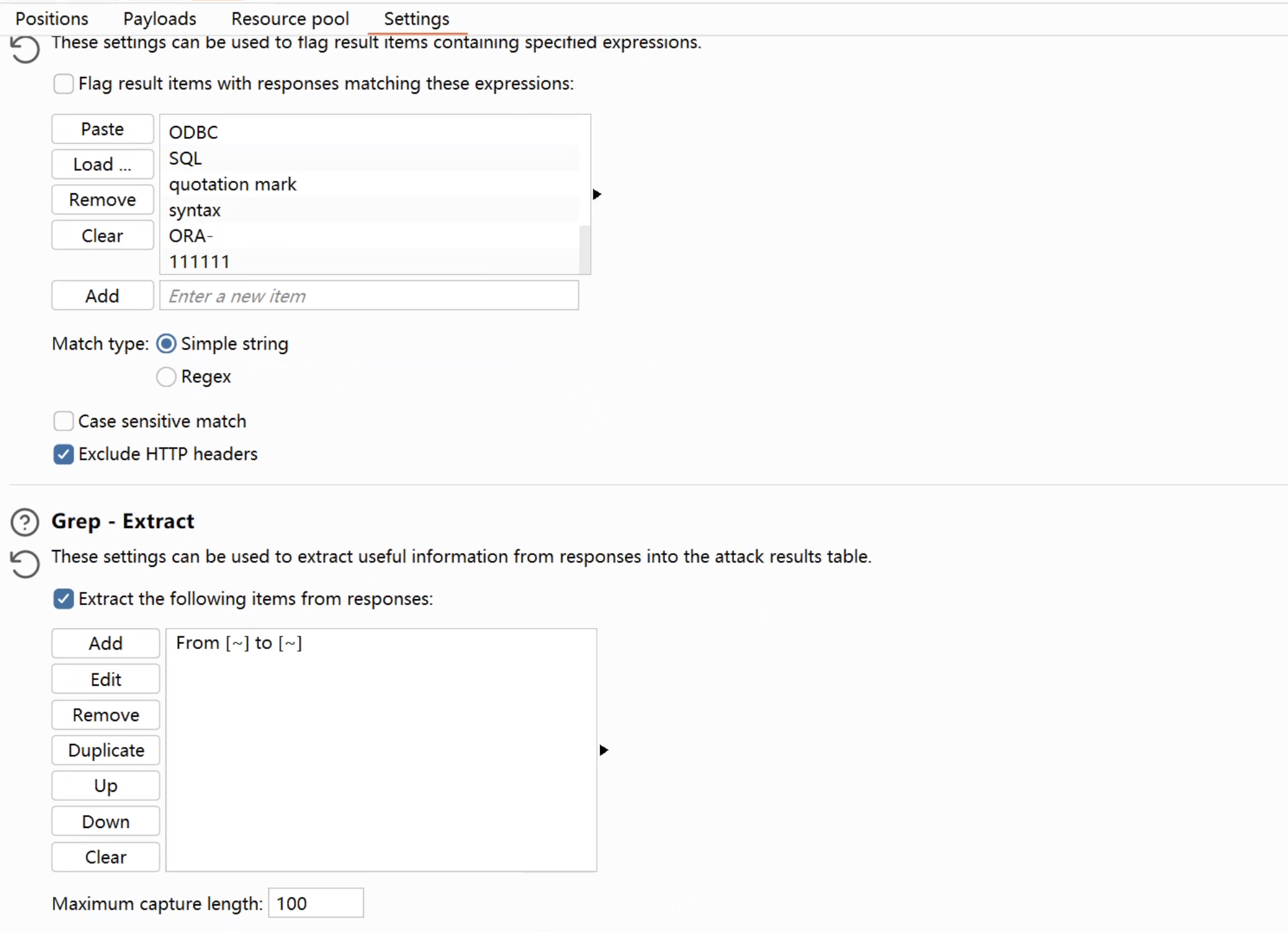1288x932 pixels.
Task: Enable flagging results matching expressions
Action: [x=63, y=83]
